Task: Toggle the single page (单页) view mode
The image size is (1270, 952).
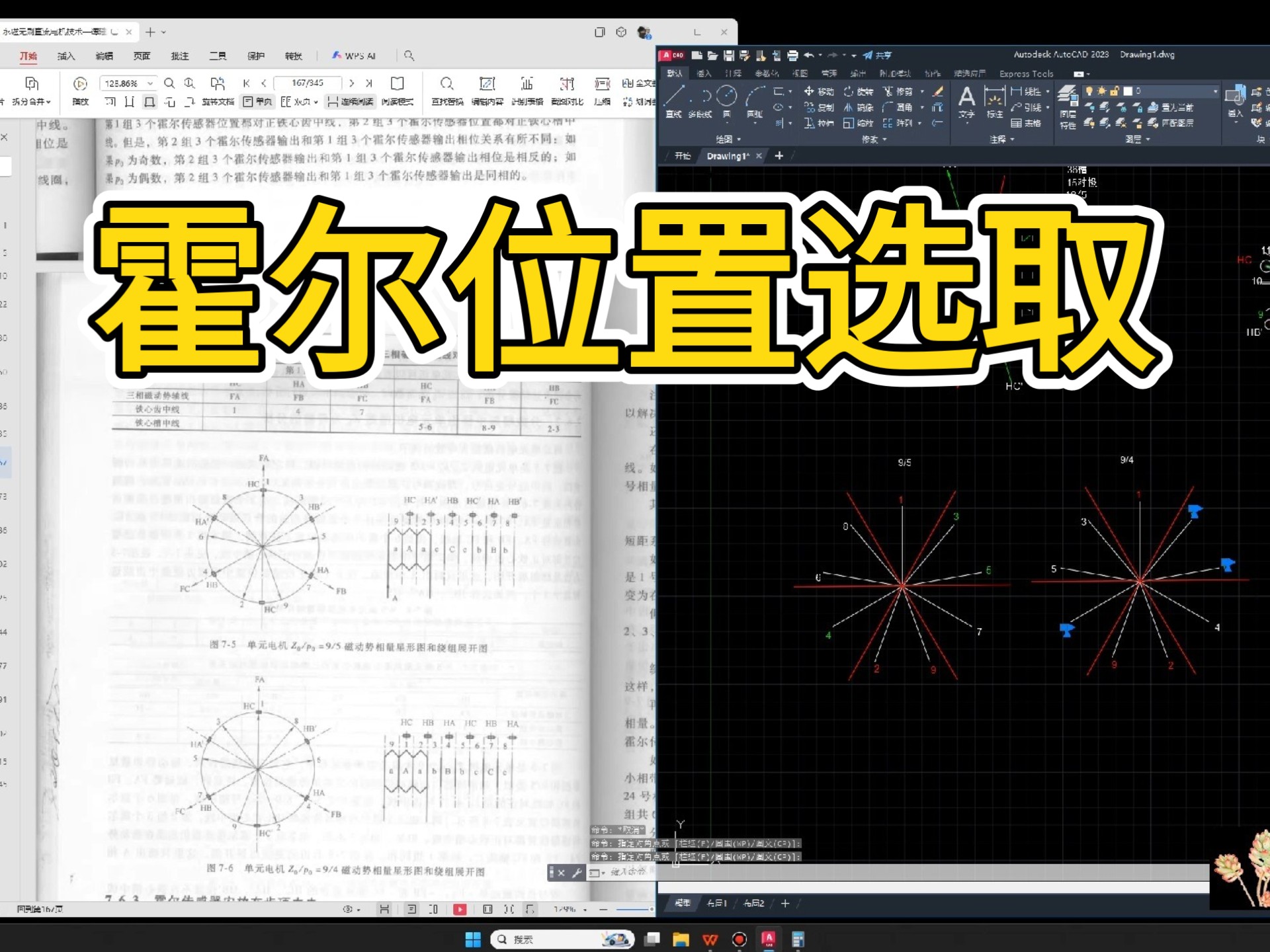Action: [257, 102]
